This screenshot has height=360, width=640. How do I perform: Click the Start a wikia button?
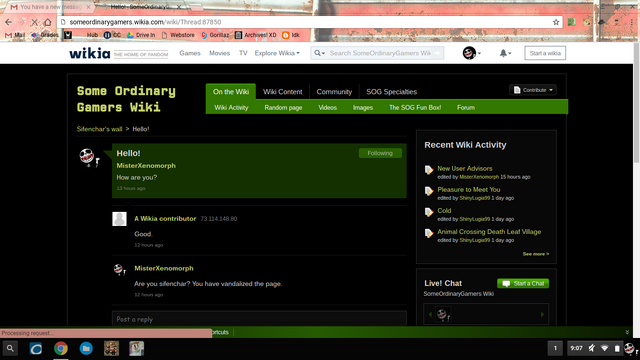point(545,53)
